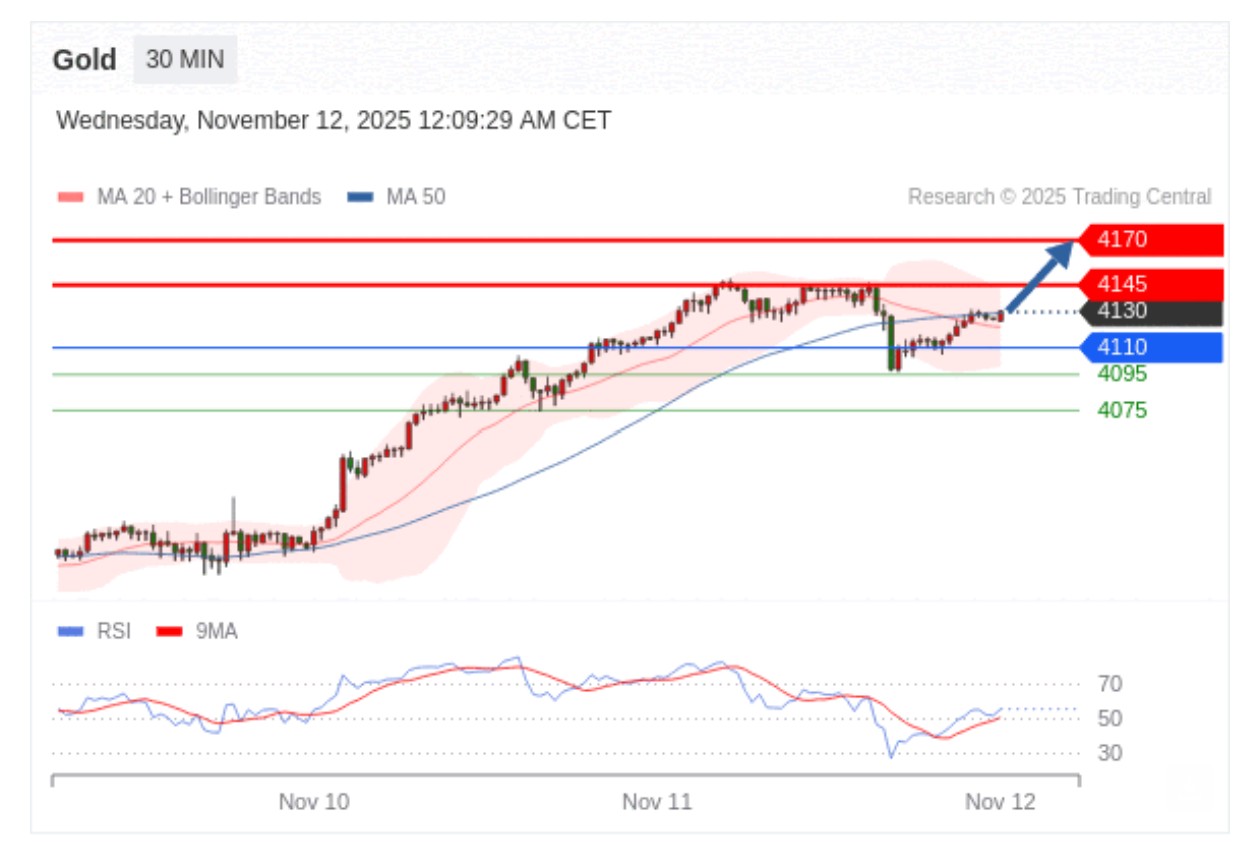The height and width of the screenshot is (860, 1254).
Task: Click the Nov 11 date axis label
Action: 657,802
